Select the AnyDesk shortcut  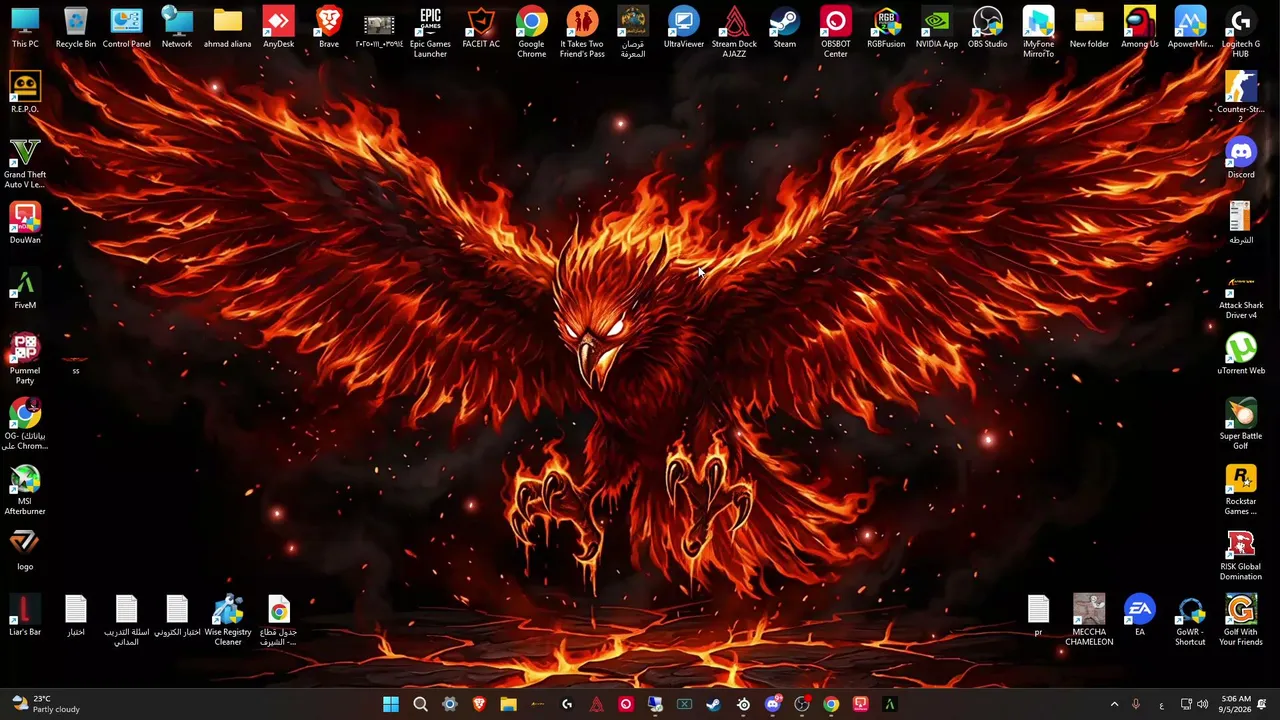[278, 28]
